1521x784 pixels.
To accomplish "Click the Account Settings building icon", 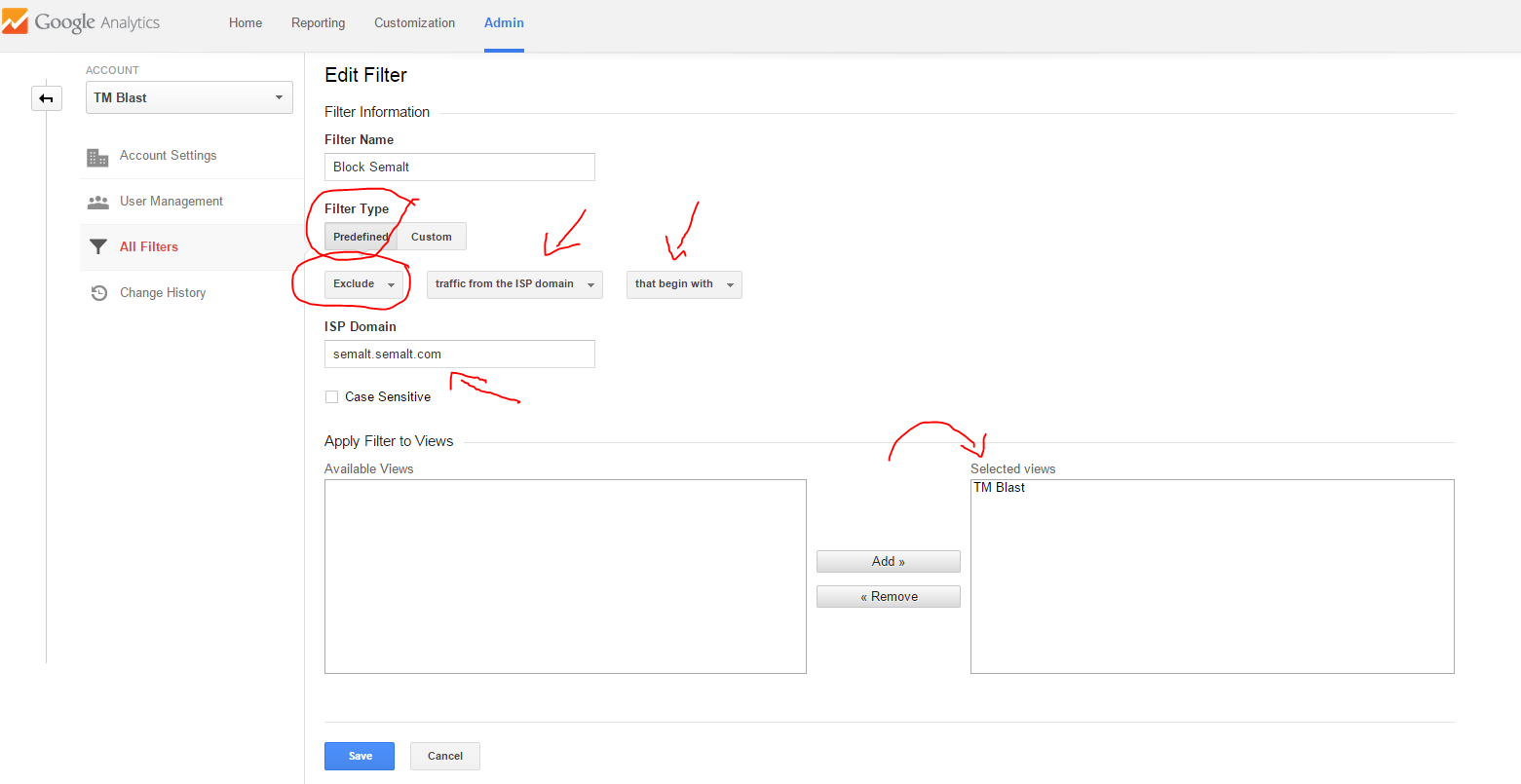I will pos(97,157).
